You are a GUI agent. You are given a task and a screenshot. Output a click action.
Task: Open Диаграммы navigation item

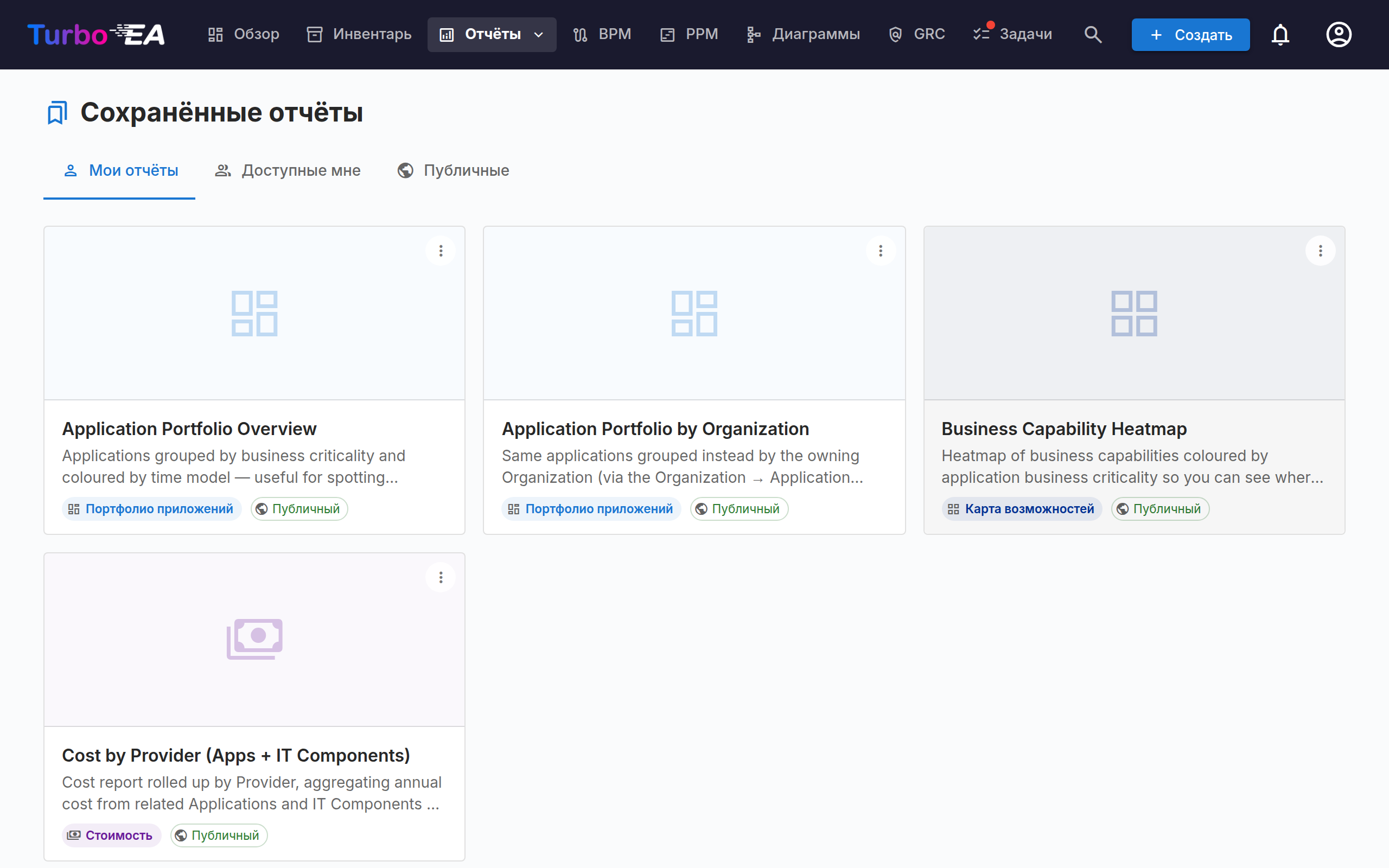(x=803, y=34)
